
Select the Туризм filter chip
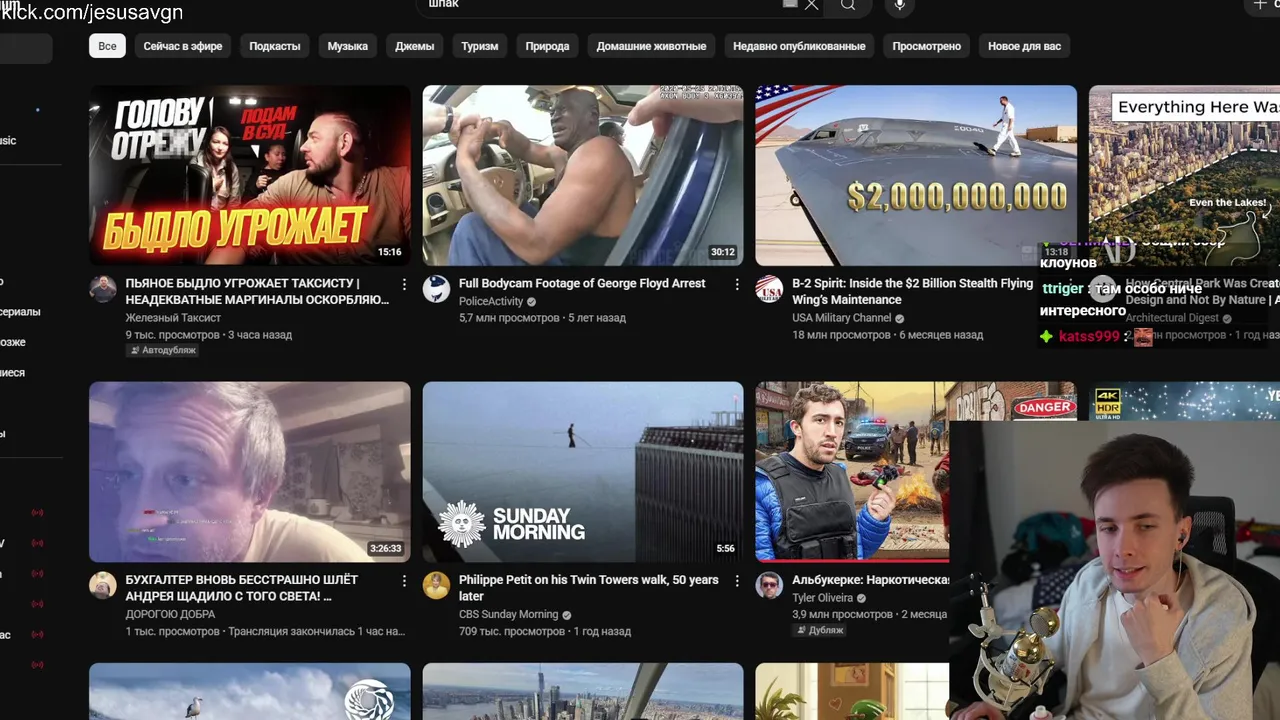480,46
